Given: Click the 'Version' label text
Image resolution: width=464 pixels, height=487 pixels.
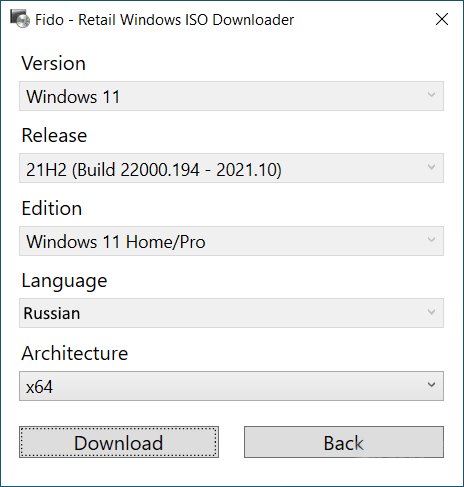Looking at the screenshot, I should (54, 63).
